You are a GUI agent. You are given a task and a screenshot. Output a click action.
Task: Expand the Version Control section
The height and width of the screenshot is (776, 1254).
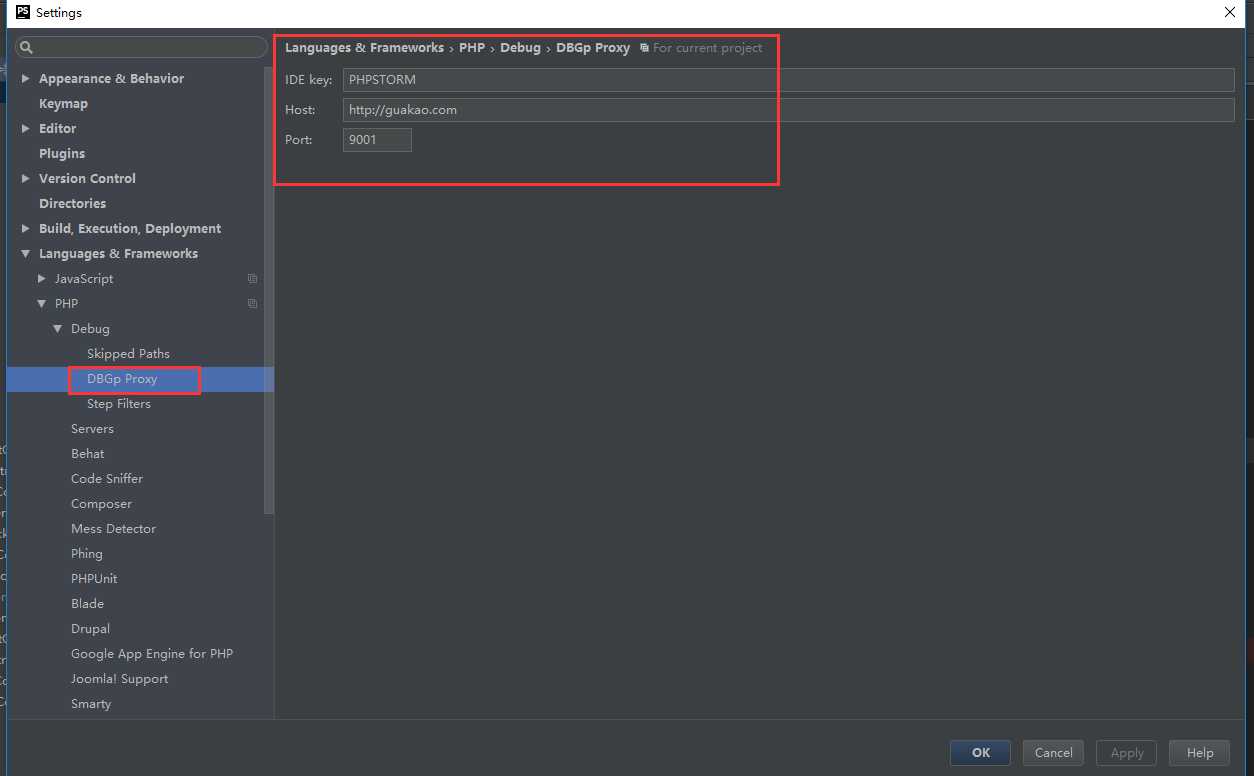(x=26, y=178)
